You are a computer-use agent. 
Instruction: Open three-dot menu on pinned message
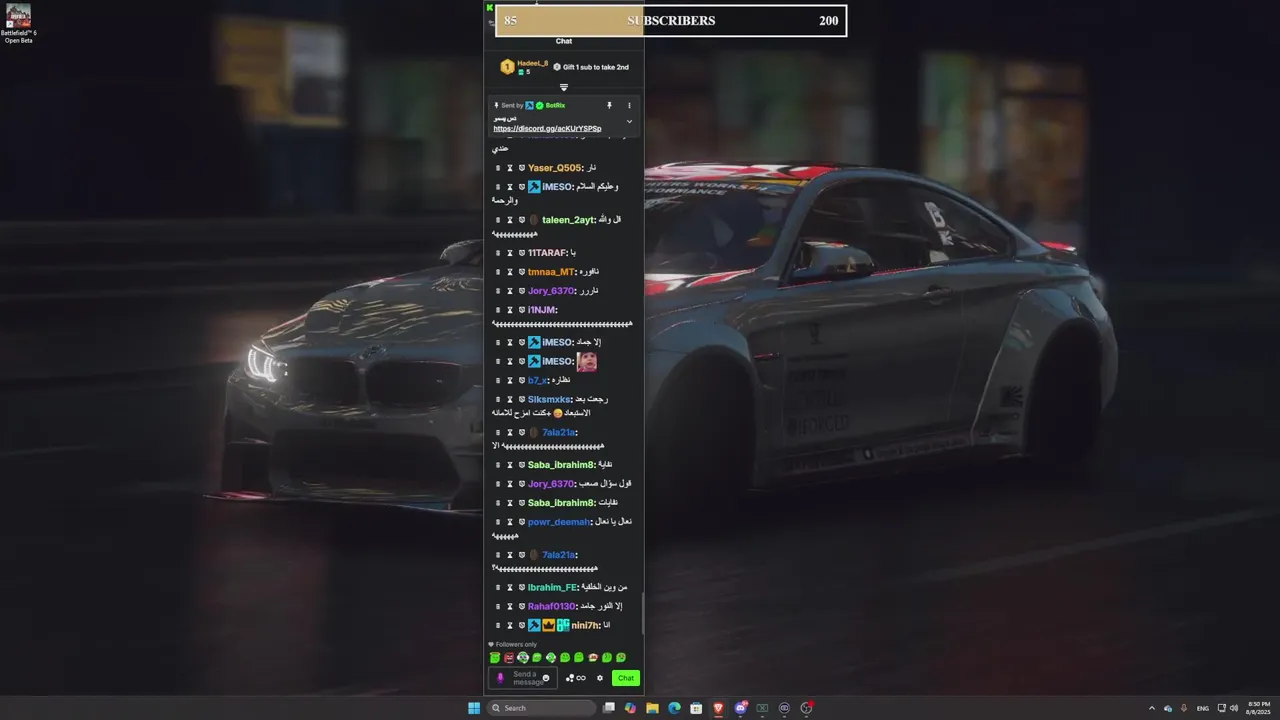[x=629, y=105]
